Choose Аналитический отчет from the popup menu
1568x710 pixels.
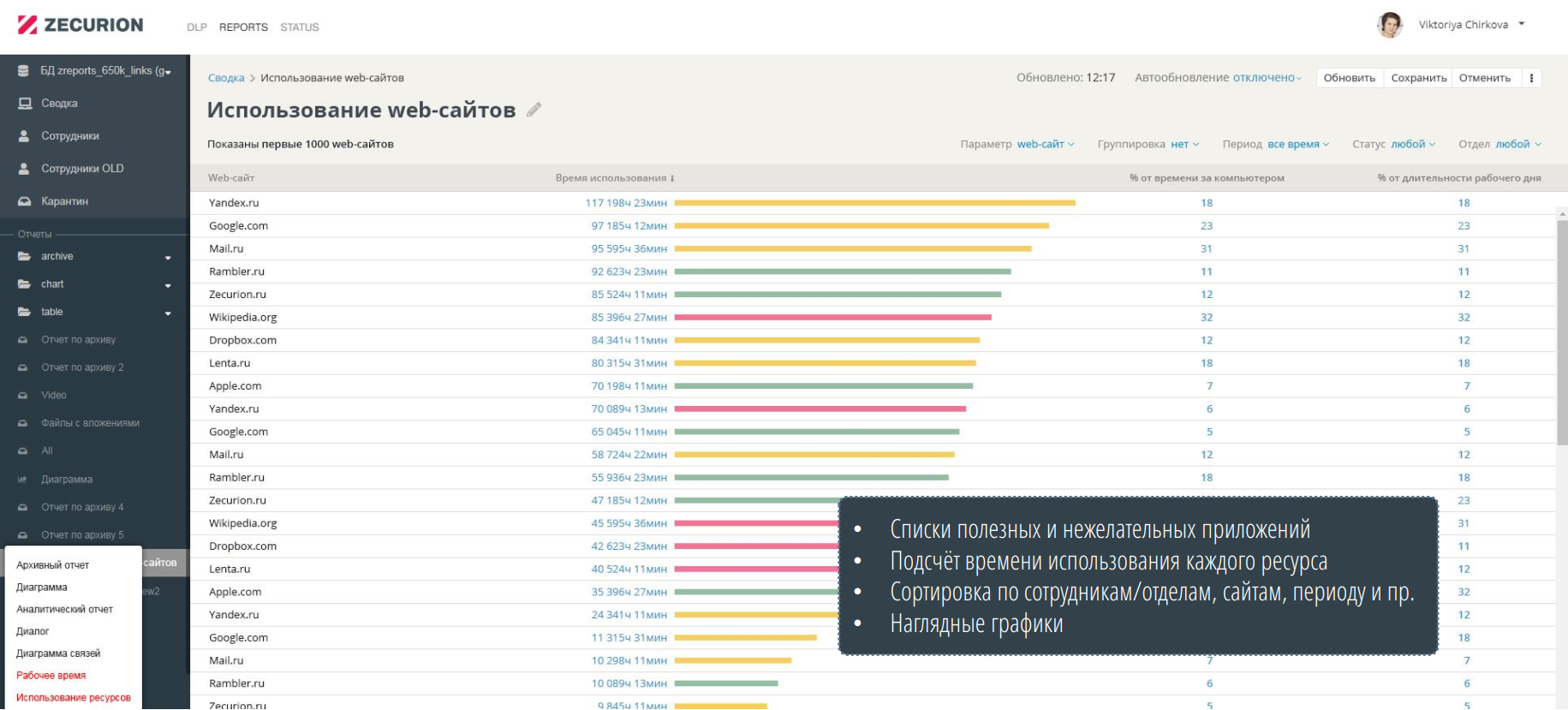pyautogui.click(x=65, y=610)
